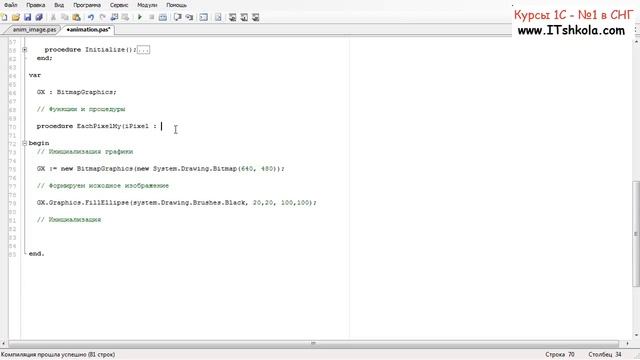Click 'Компиляция прошла успешно' status message
The image size is (640, 360).
point(58,355)
